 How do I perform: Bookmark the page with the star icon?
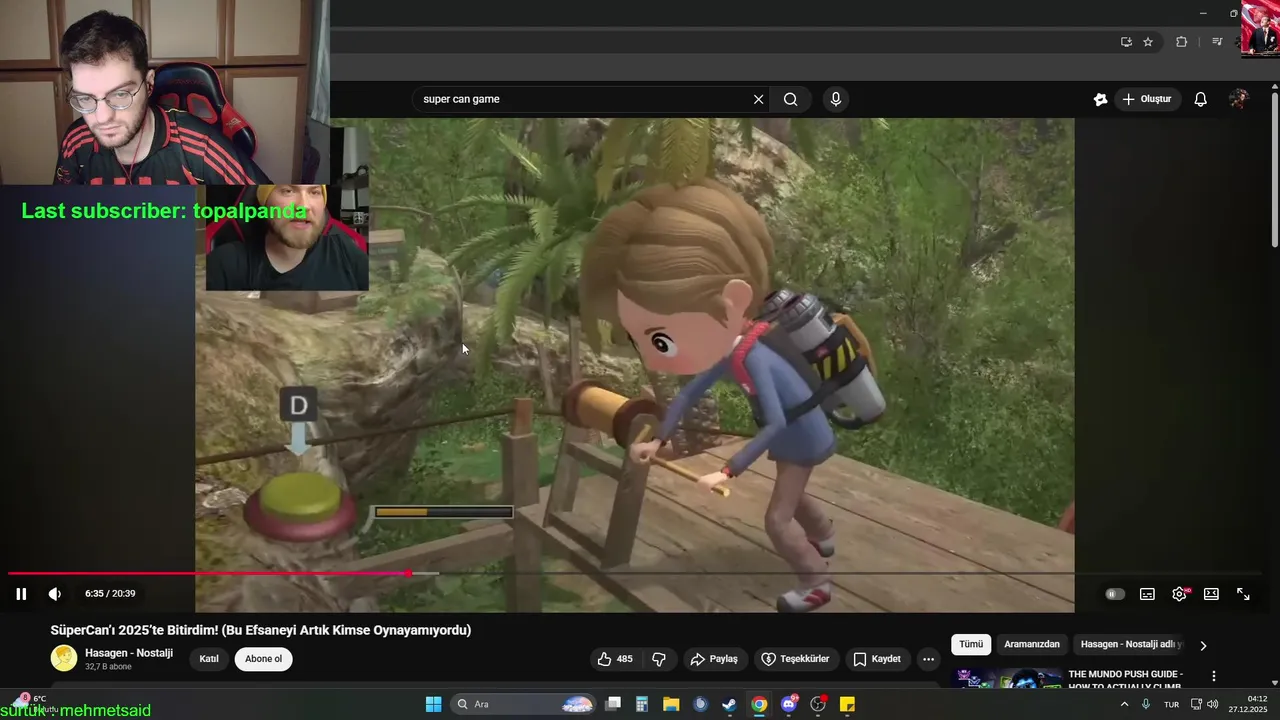1148,42
